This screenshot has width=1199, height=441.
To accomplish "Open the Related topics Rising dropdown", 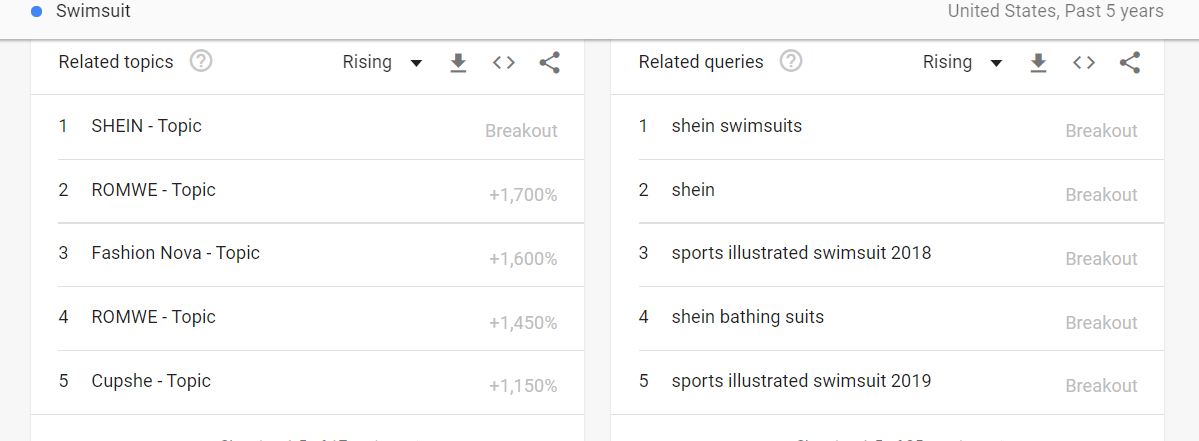I will pyautogui.click(x=382, y=63).
